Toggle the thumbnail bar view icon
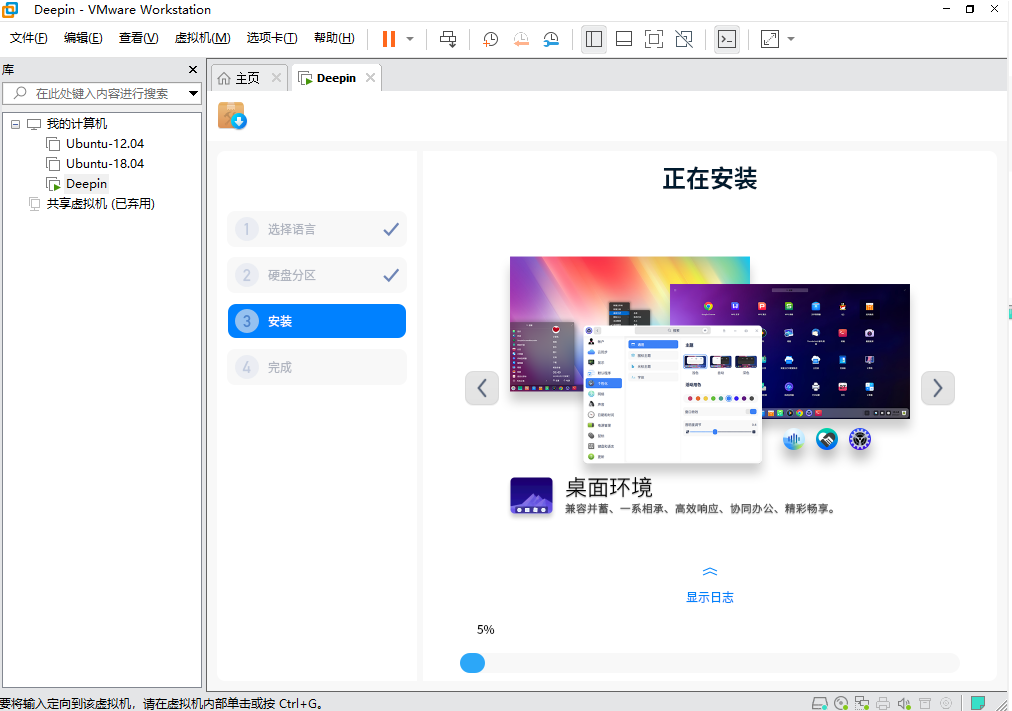 624,39
